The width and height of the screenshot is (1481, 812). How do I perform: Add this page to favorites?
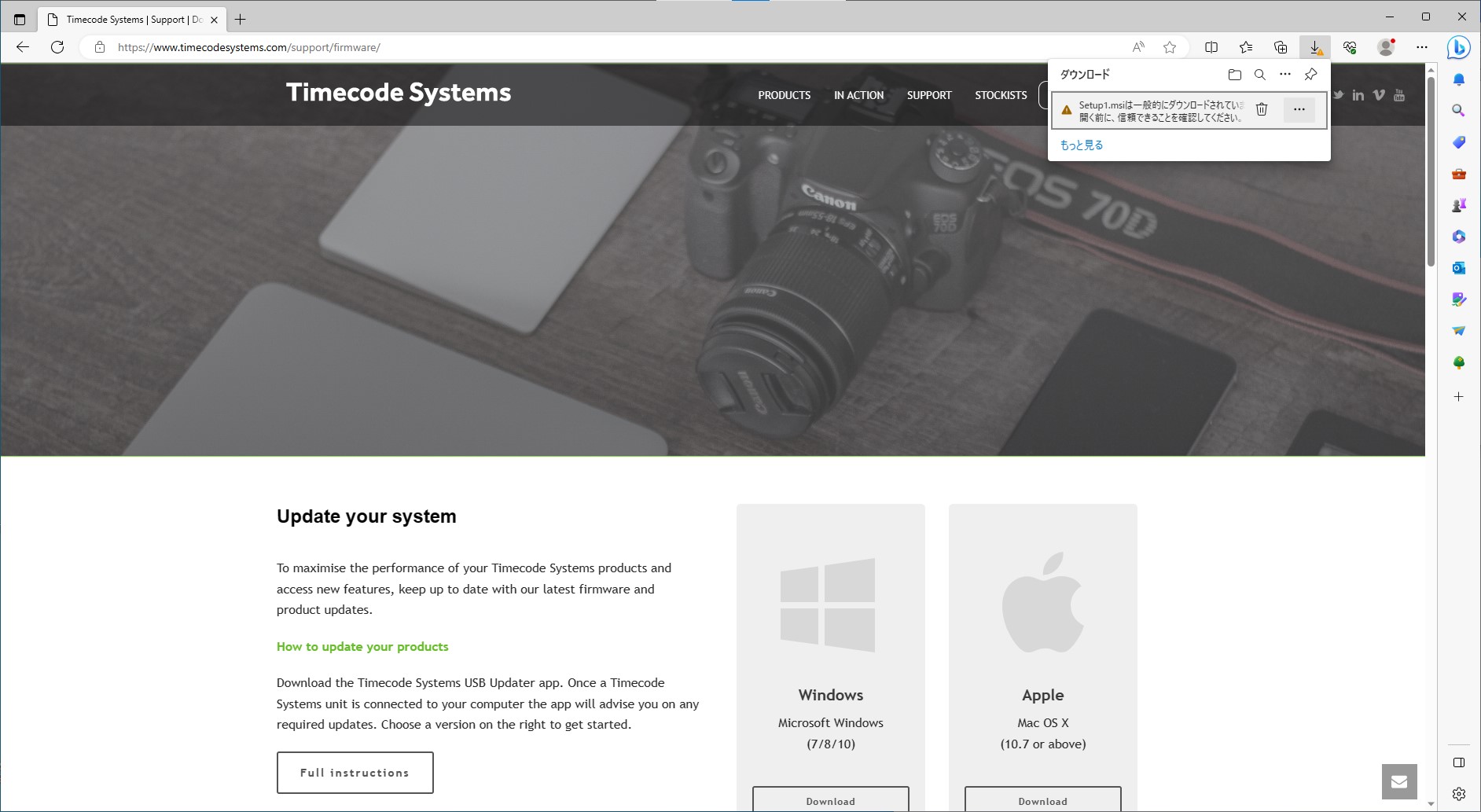(1170, 47)
